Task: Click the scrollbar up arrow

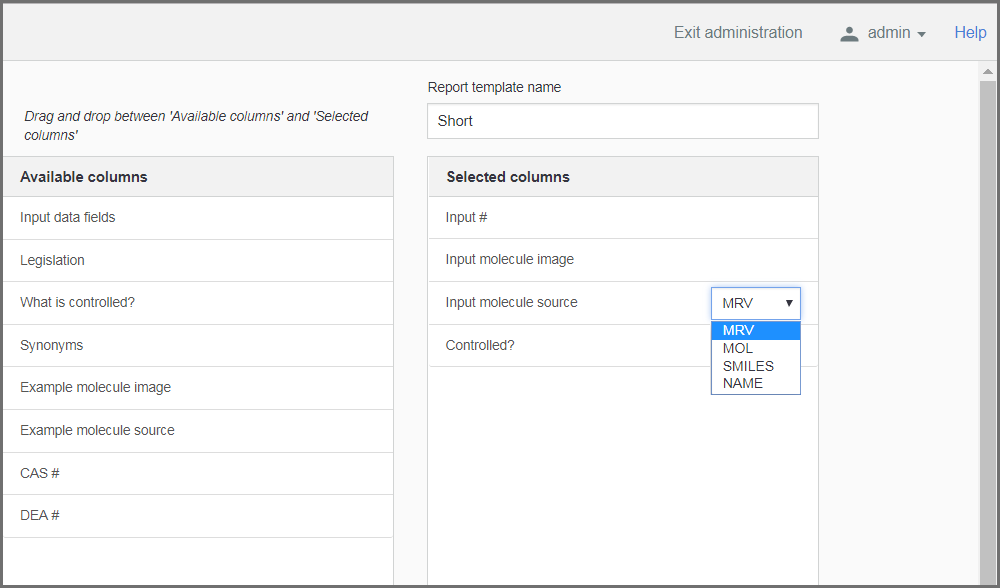Action: [988, 72]
